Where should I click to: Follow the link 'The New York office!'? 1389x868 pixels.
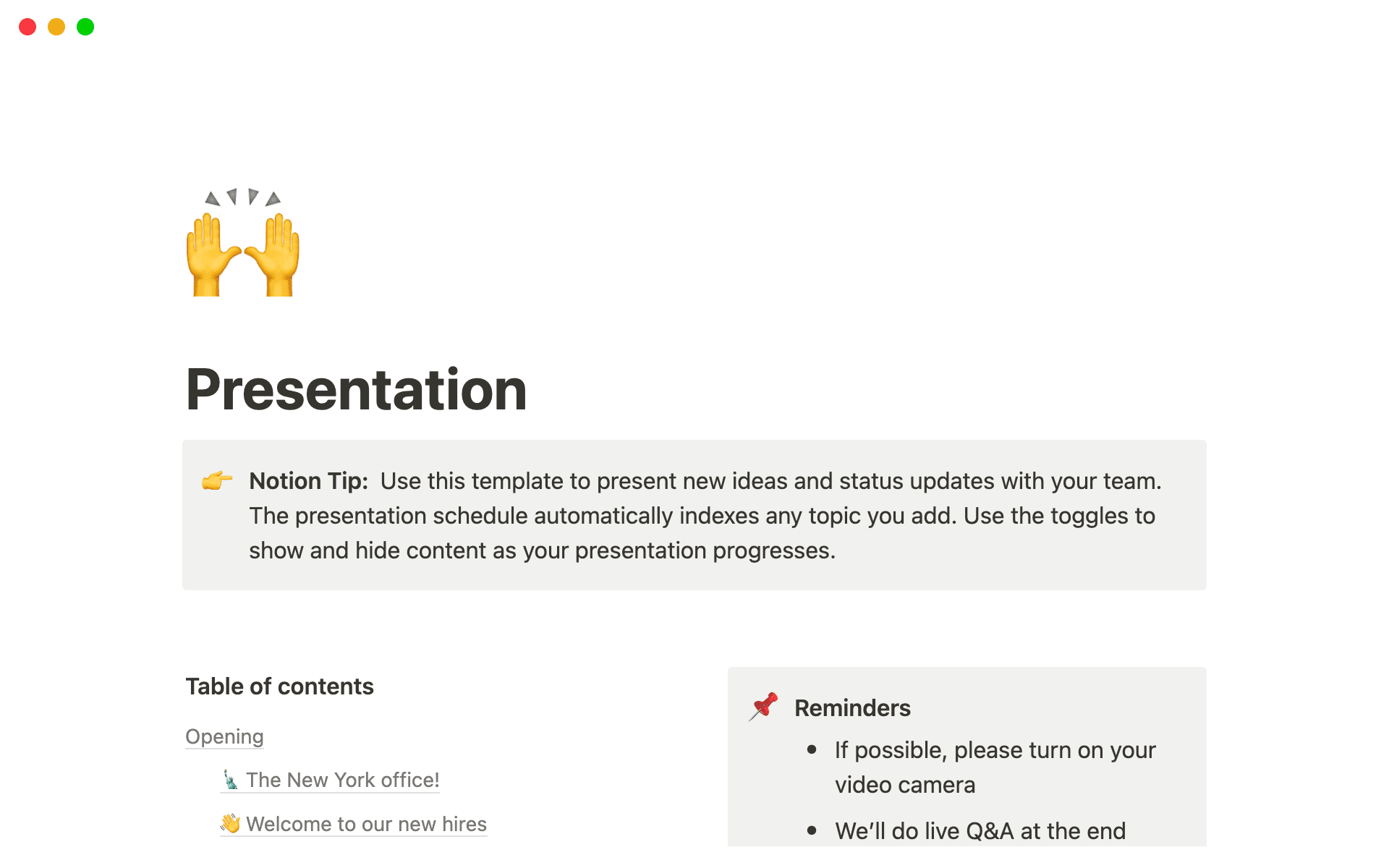[x=342, y=780]
